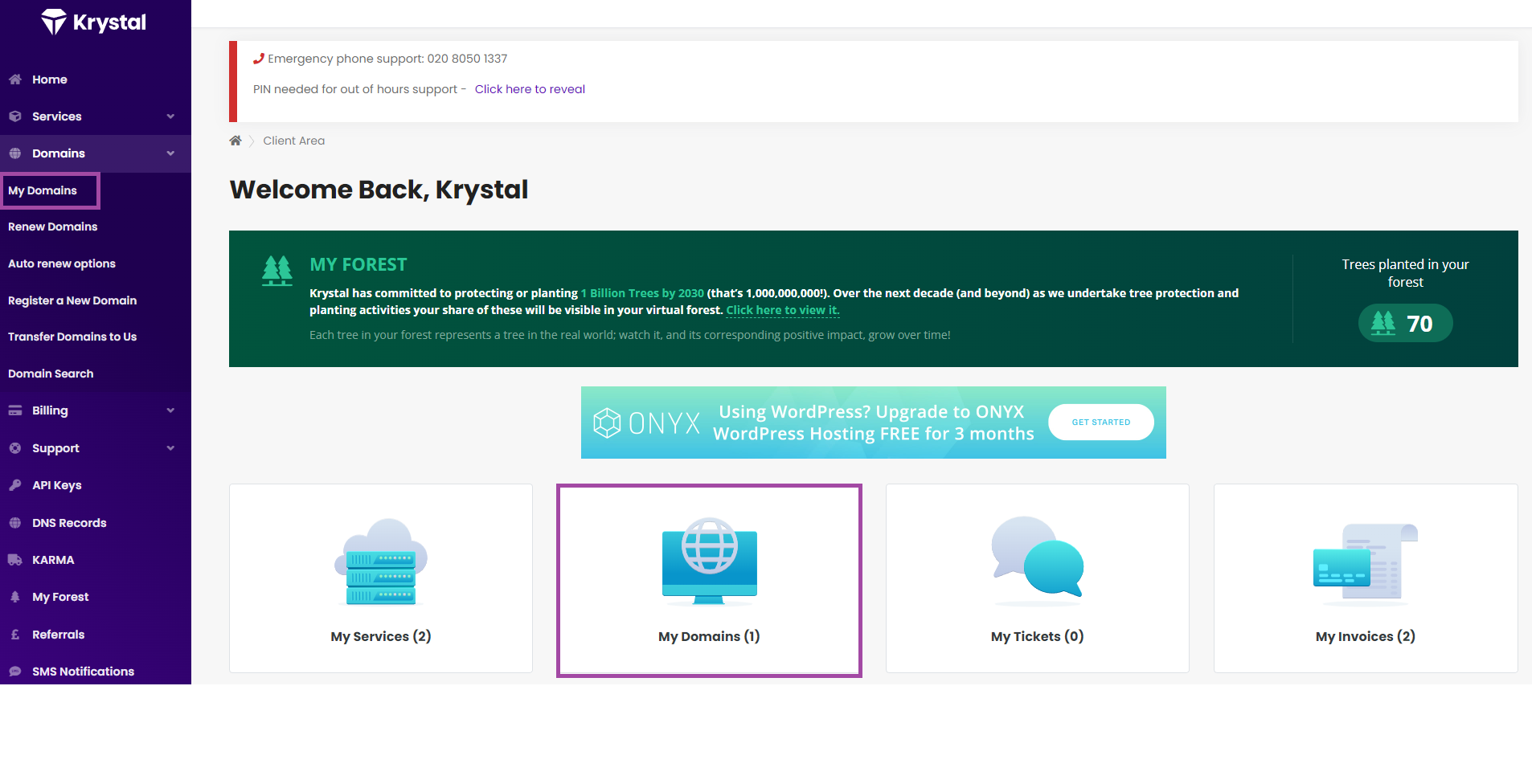This screenshot has width=1532, height=784.
Task: Click the 'Click here to reveal' PIN link
Action: coord(530,89)
